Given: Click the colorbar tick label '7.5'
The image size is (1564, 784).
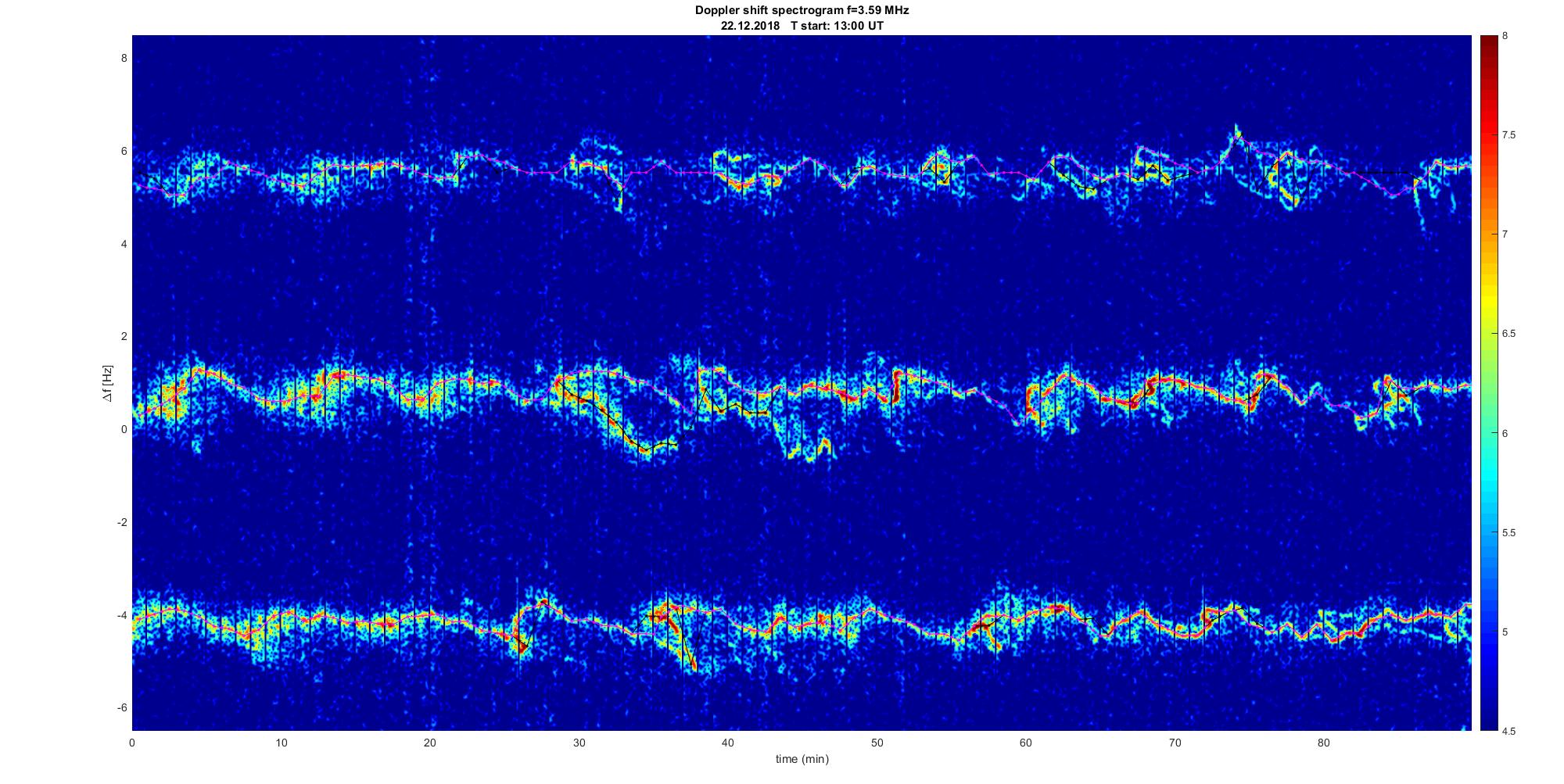Looking at the screenshot, I should point(1509,135).
